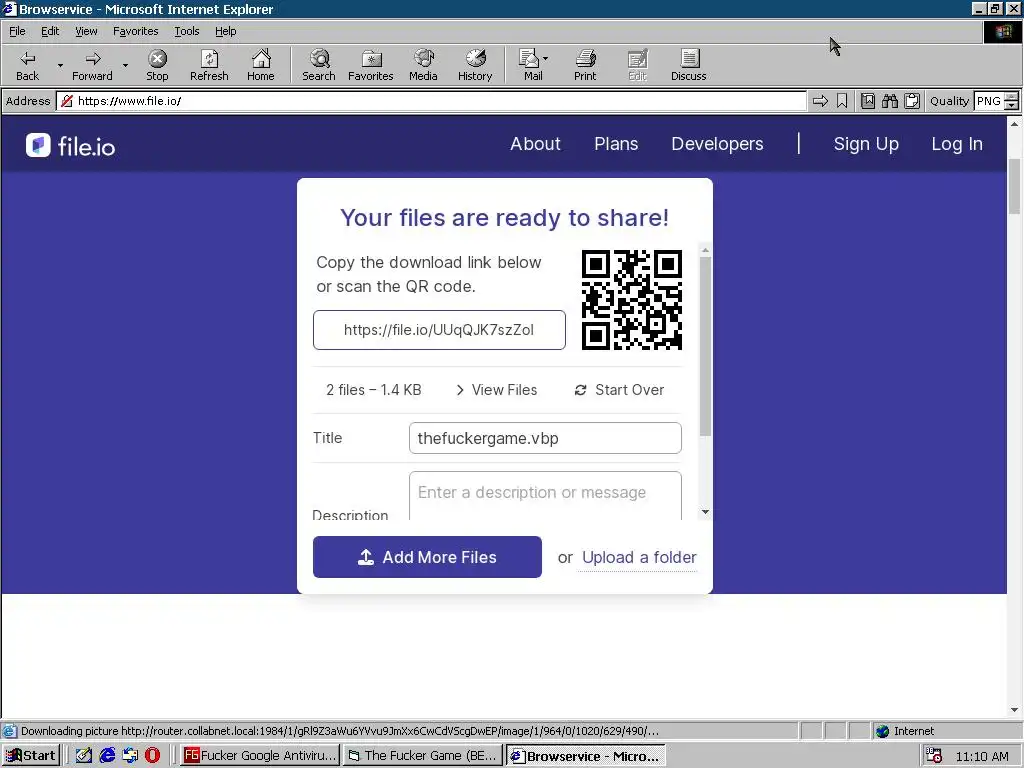Click the page scrollbar up arrow
This screenshot has height=768, width=1024.
click(1014, 123)
